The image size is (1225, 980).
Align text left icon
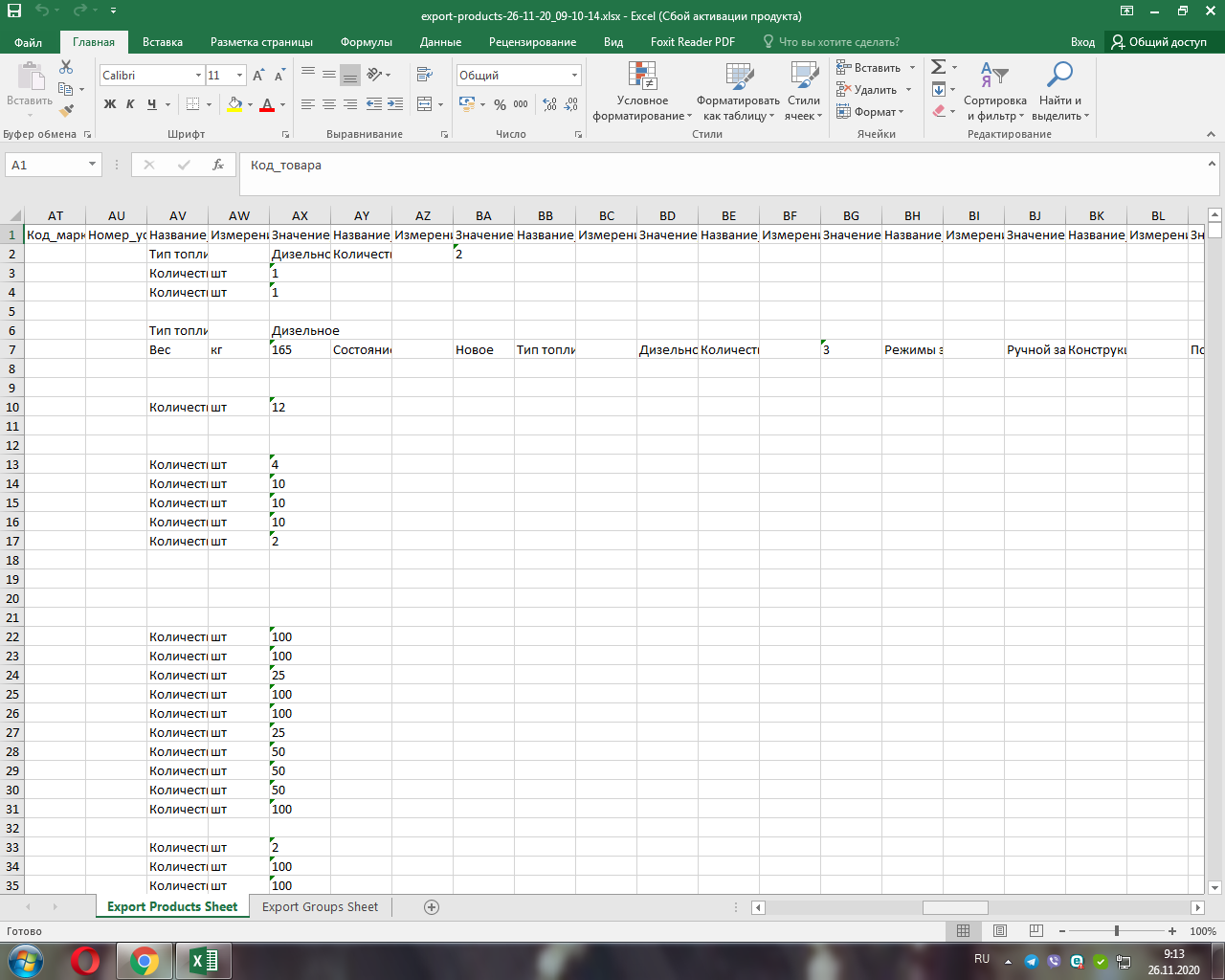tap(308, 104)
